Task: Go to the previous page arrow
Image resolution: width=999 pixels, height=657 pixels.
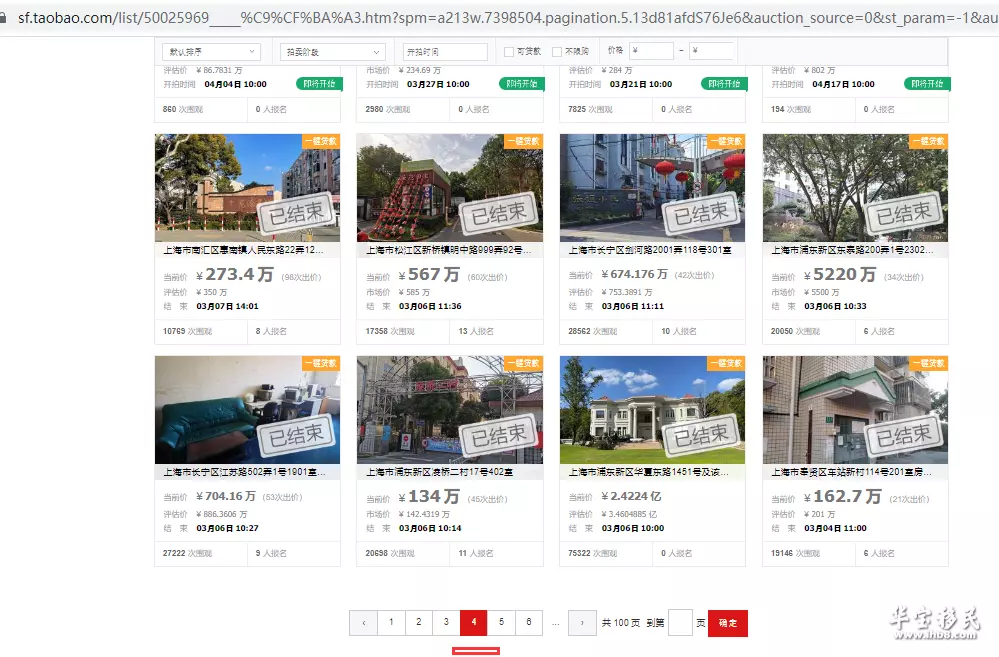Action: 364,623
